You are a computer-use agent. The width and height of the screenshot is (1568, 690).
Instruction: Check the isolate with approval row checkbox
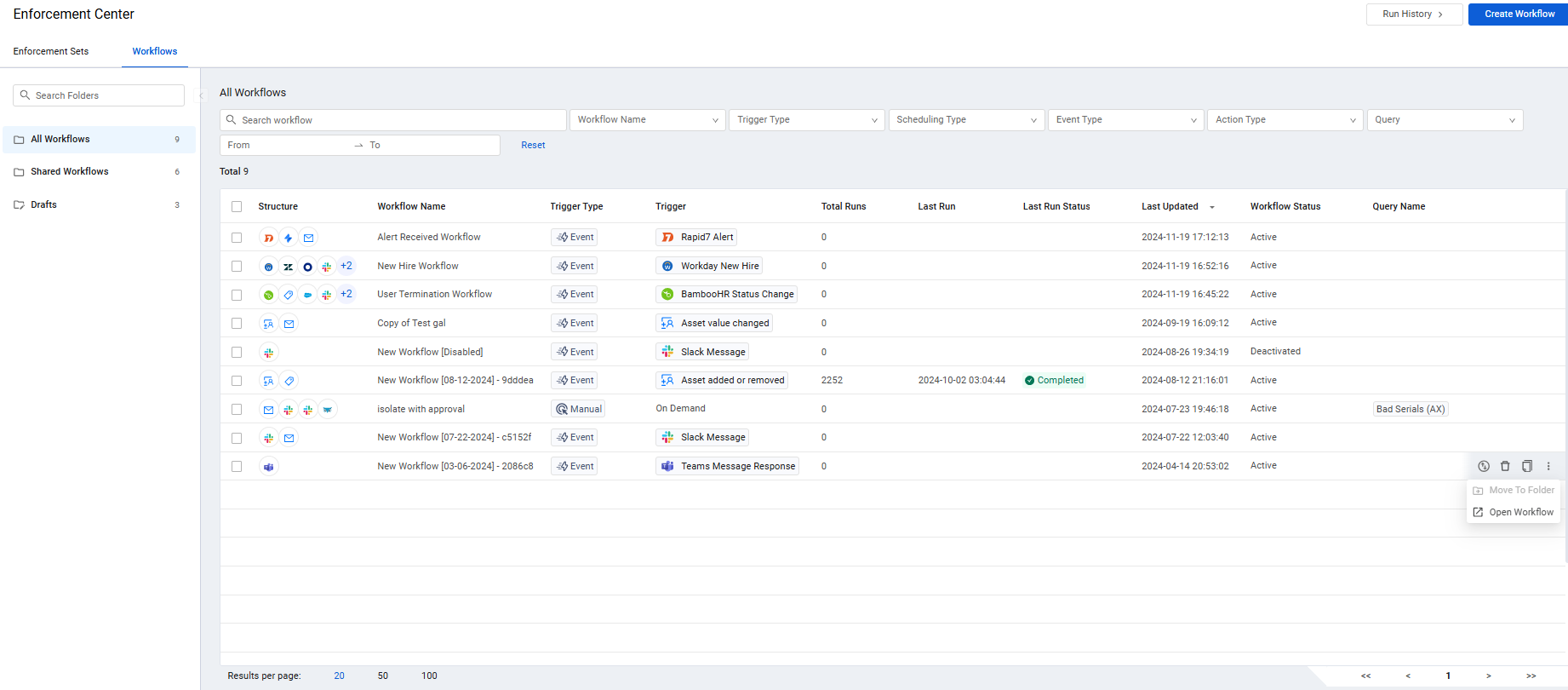click(237, 409)
